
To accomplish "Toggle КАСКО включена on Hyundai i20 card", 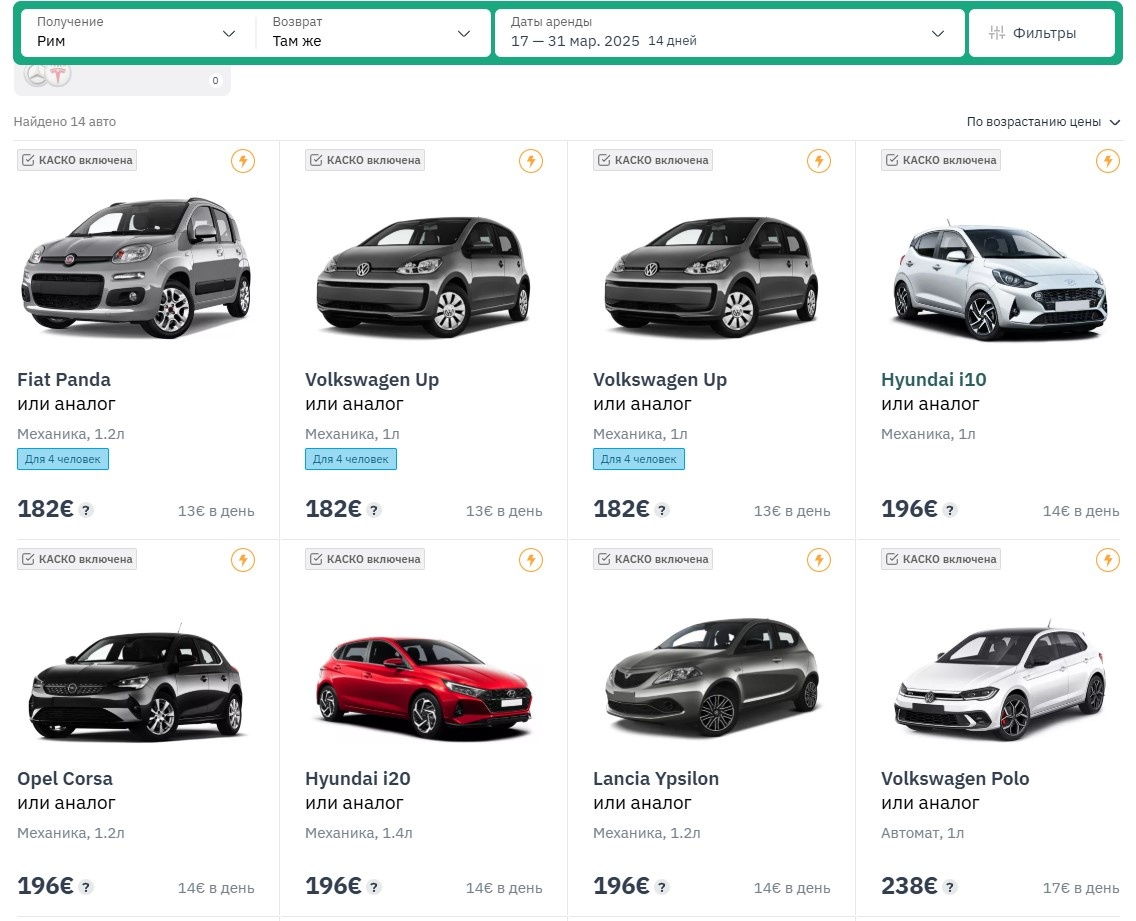I will 365,559.
